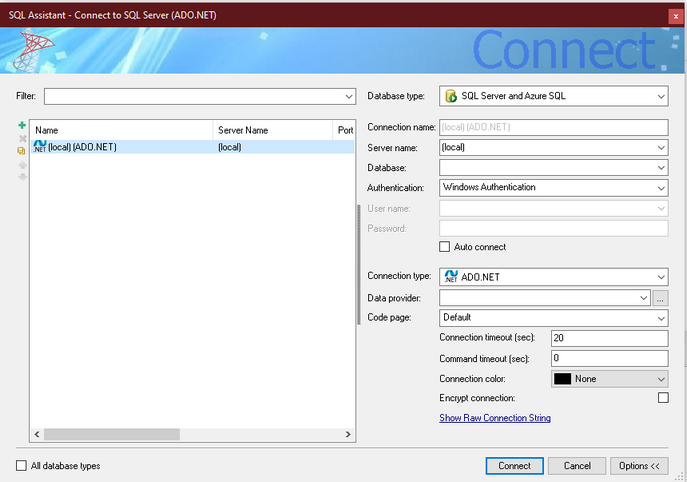This screenshot has width=687, height=482.
Task: Click the Connection name input field
Action: pos(553,127)
